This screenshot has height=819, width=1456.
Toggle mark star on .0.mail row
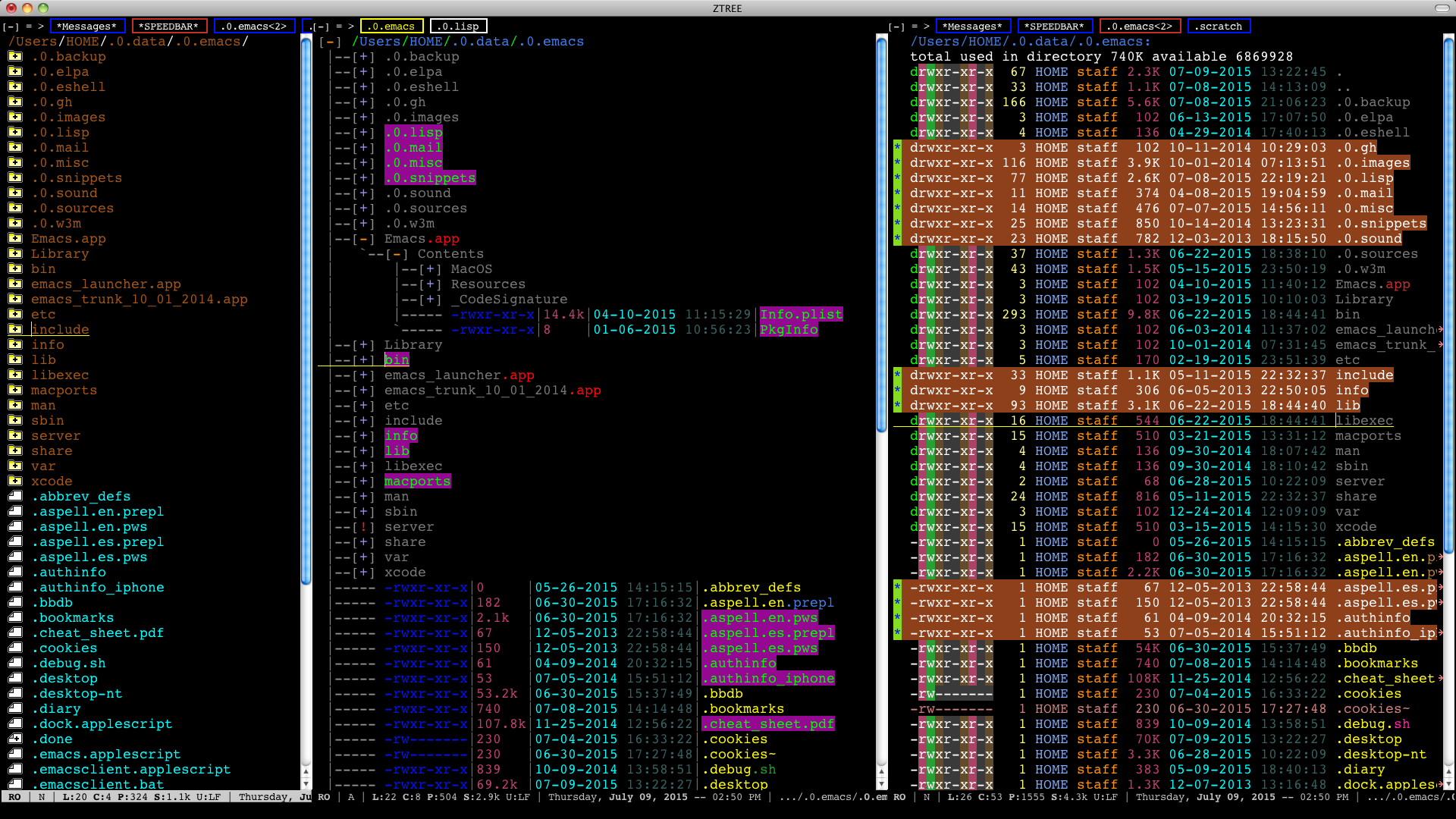pyautogui.click(x=898, y=193)
